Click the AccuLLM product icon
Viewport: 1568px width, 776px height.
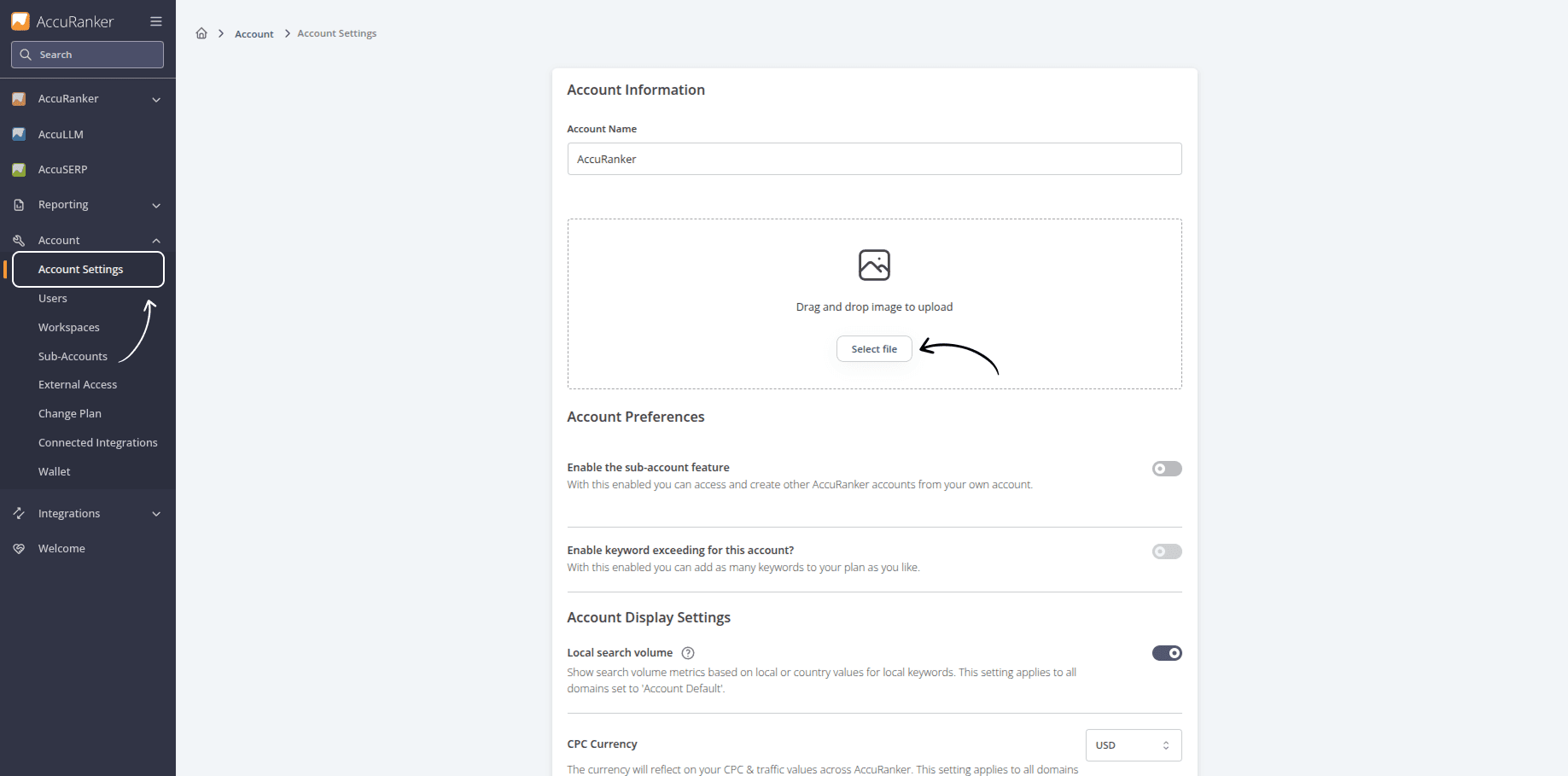pos(19,134)
